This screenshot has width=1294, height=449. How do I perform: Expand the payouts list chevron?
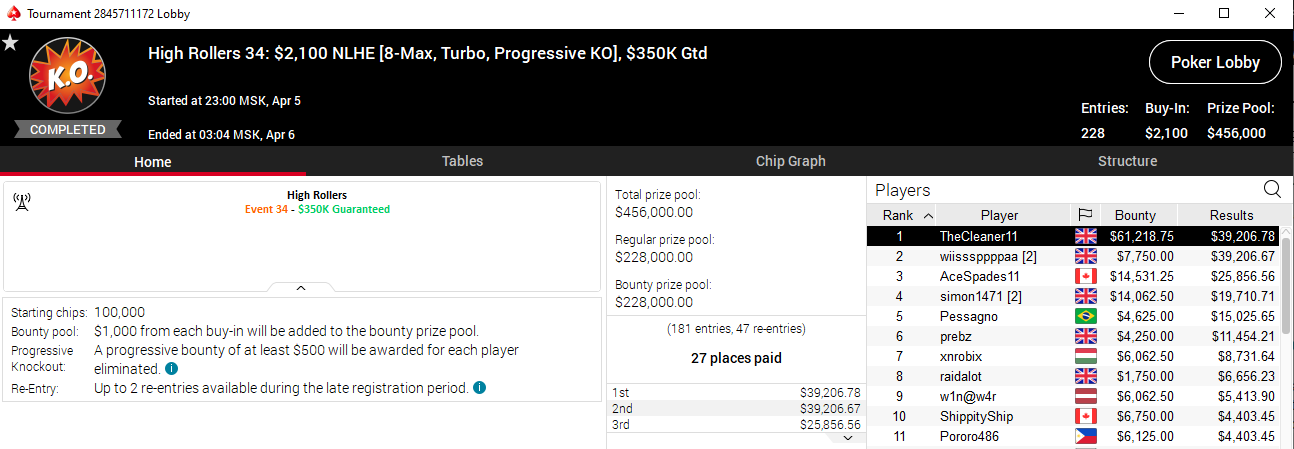847,437
